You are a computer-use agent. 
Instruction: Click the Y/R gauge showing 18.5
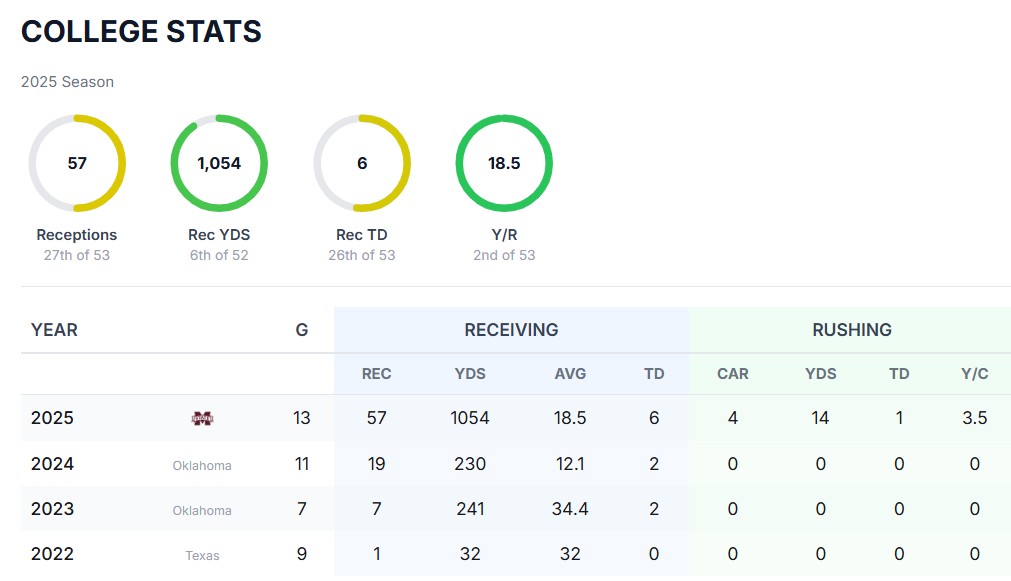pyautogui.click(x=504, y=164)
